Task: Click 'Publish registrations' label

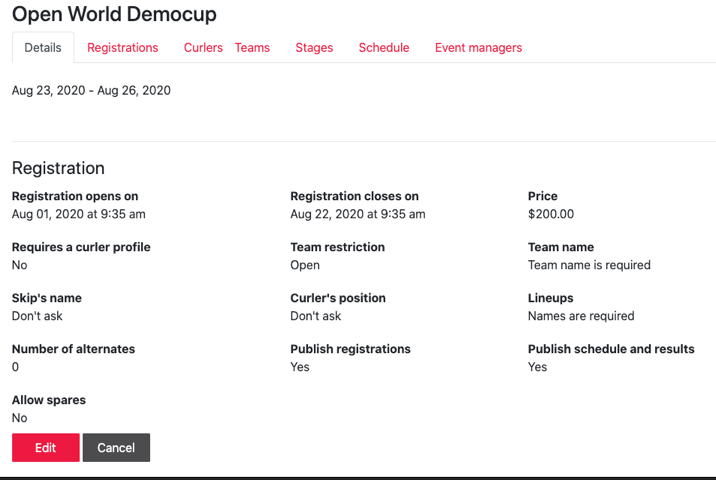Action: pos(350,349)
